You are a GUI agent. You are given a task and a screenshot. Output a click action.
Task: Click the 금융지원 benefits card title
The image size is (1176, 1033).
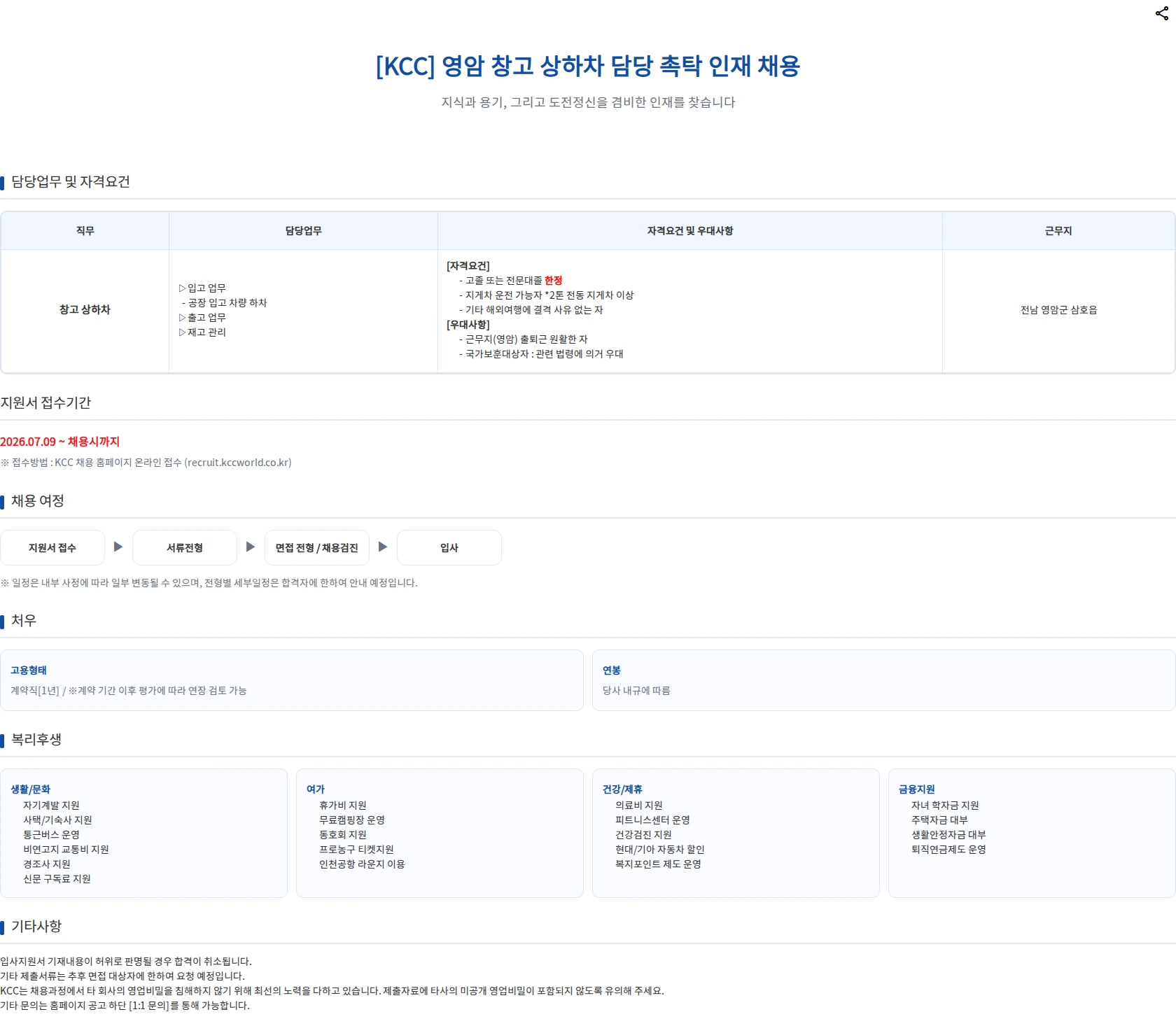pyautogui.click(x=917, y=789)
